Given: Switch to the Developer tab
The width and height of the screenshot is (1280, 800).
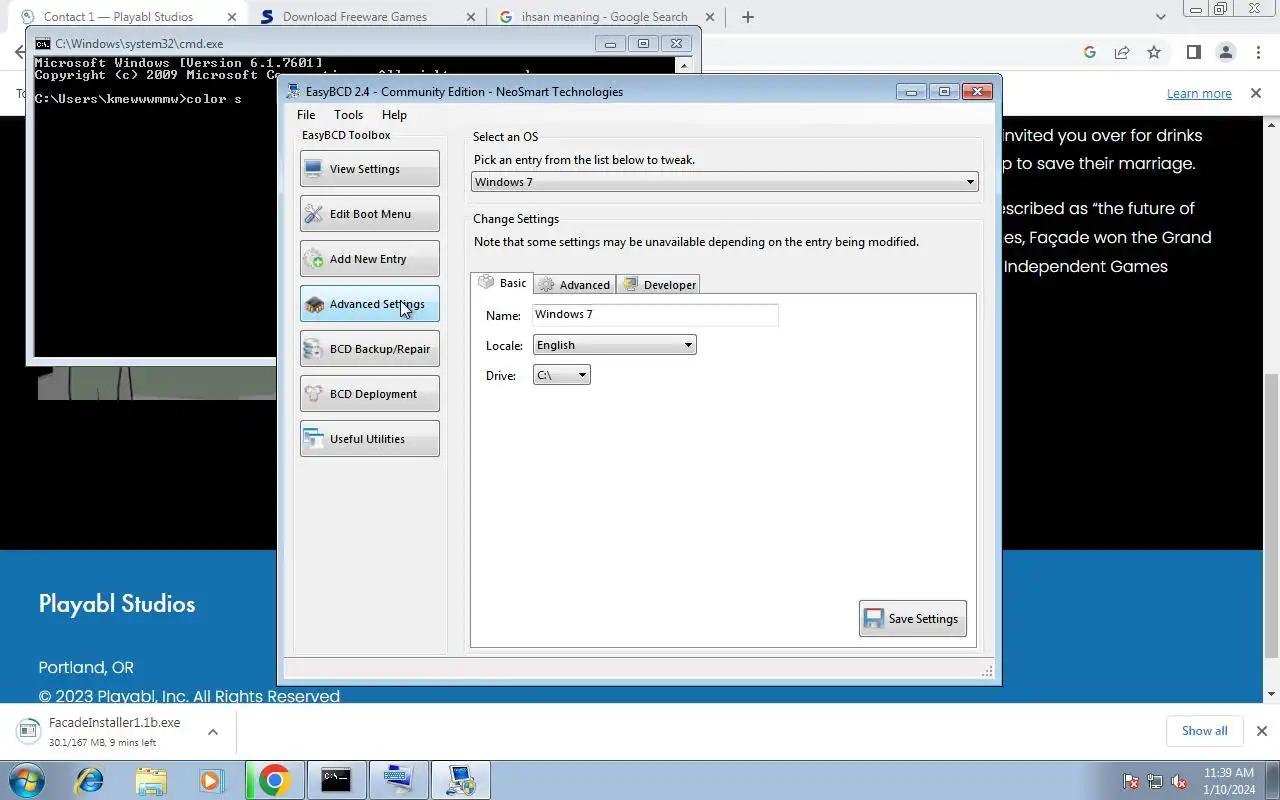Looking at the screenshot, I should click(x=658, y=285).
